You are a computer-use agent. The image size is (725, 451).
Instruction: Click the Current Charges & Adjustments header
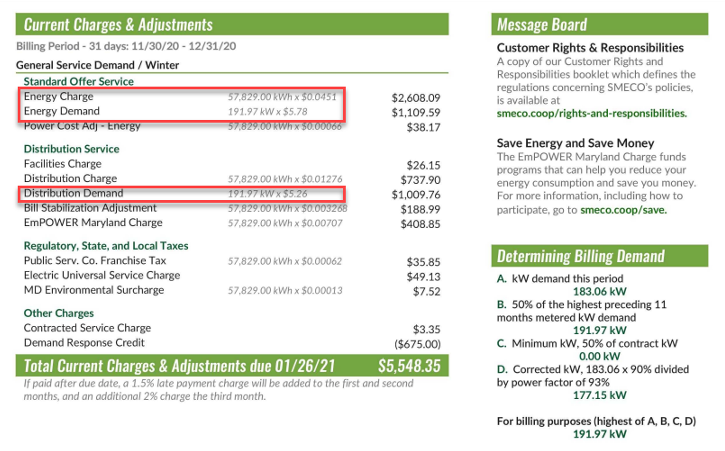(118, 24)
